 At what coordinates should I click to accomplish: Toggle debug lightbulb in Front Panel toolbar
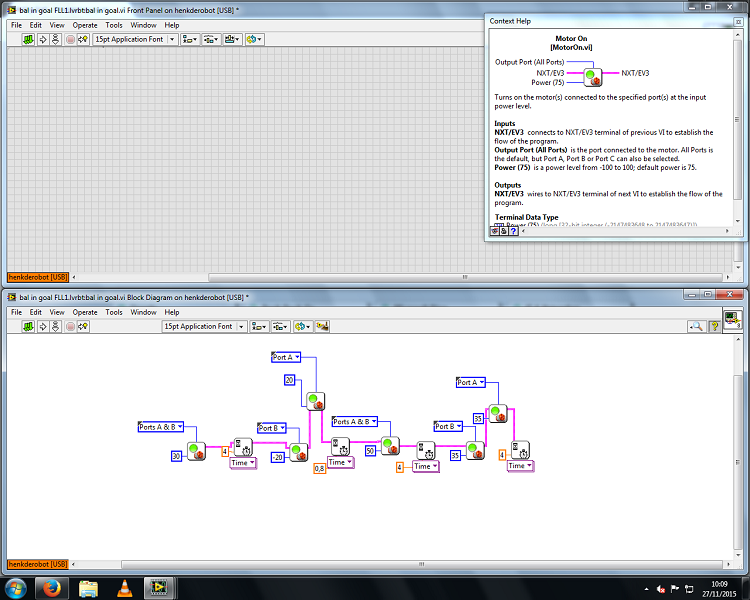(x=83, y=39)
